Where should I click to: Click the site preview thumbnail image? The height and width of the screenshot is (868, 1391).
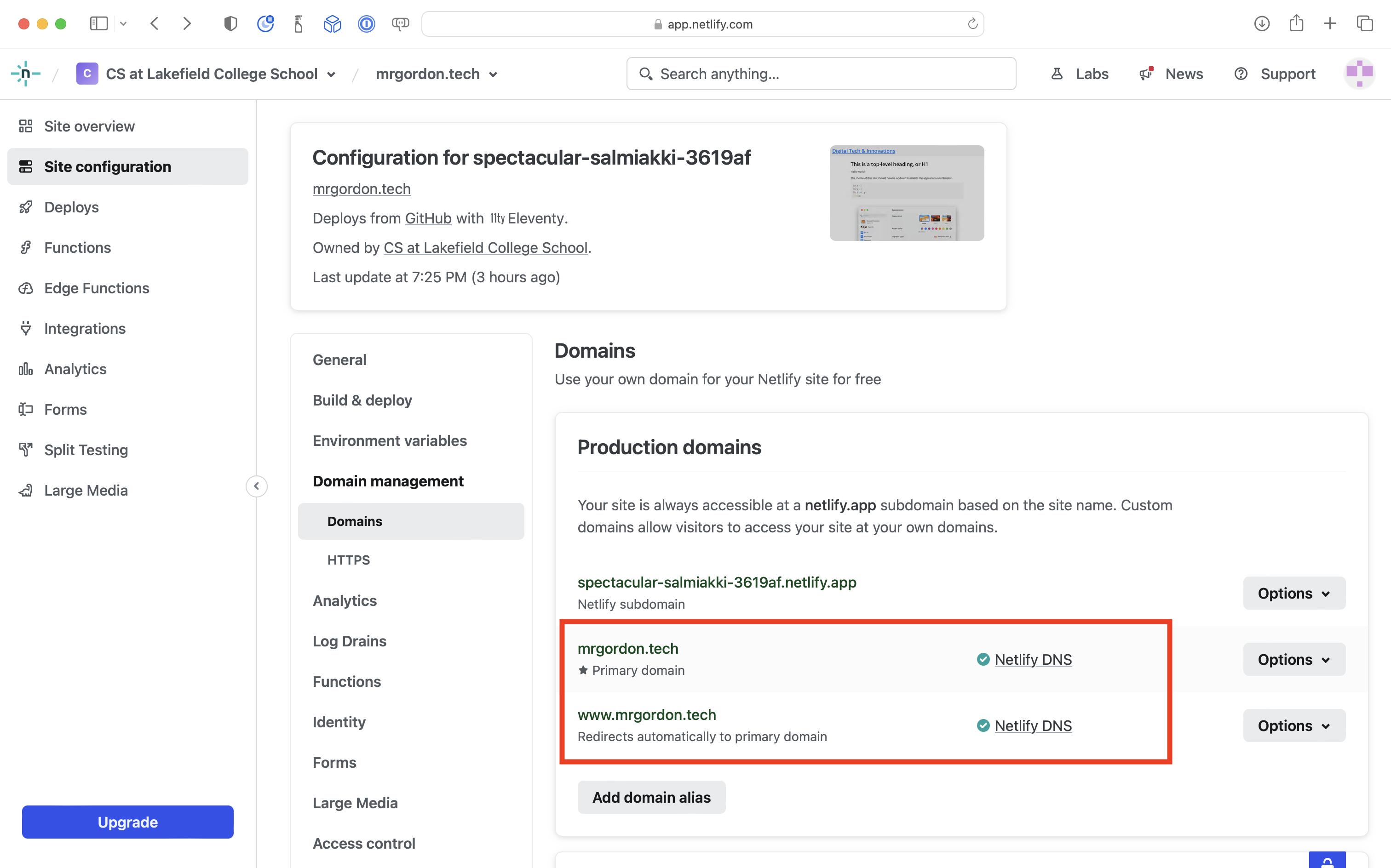click(x=907, y=193)
